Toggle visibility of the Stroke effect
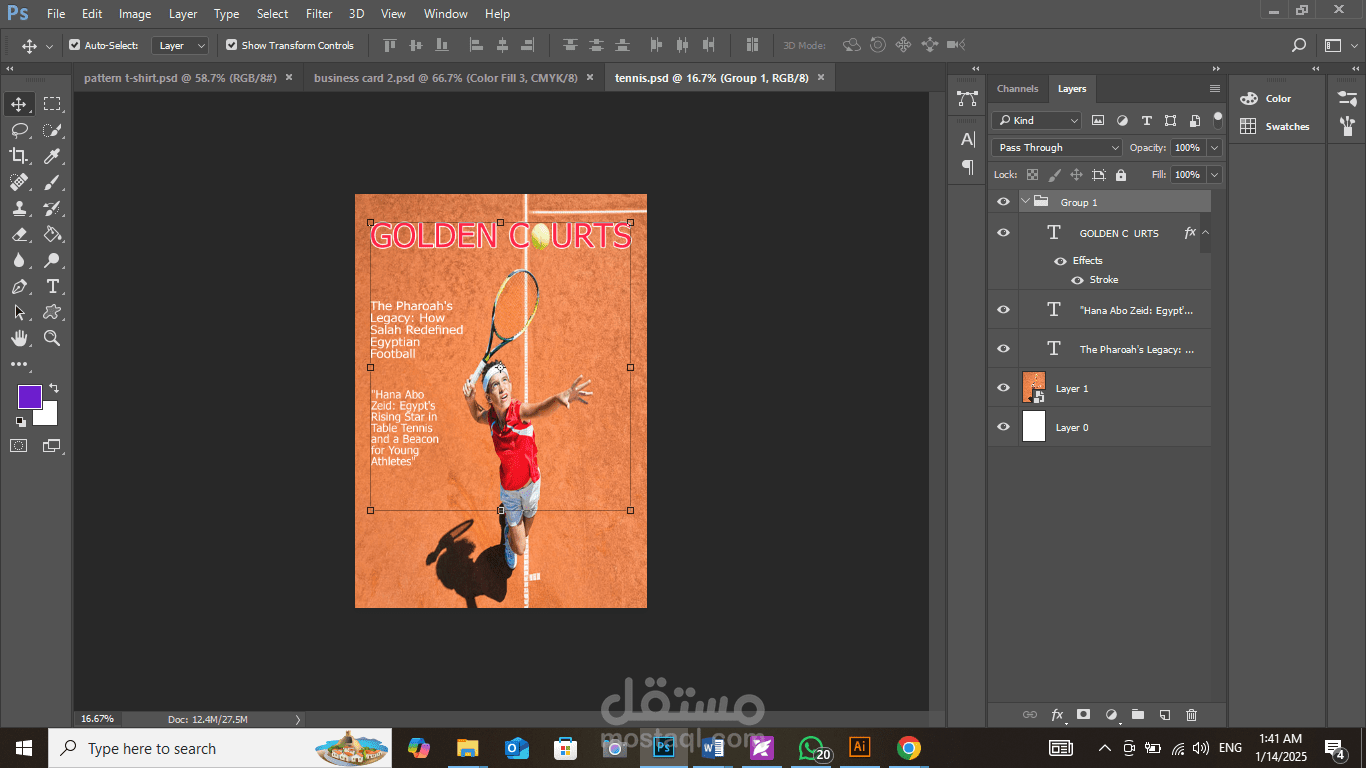This screenshot has height=768, width=1366. coord(1077,280)
